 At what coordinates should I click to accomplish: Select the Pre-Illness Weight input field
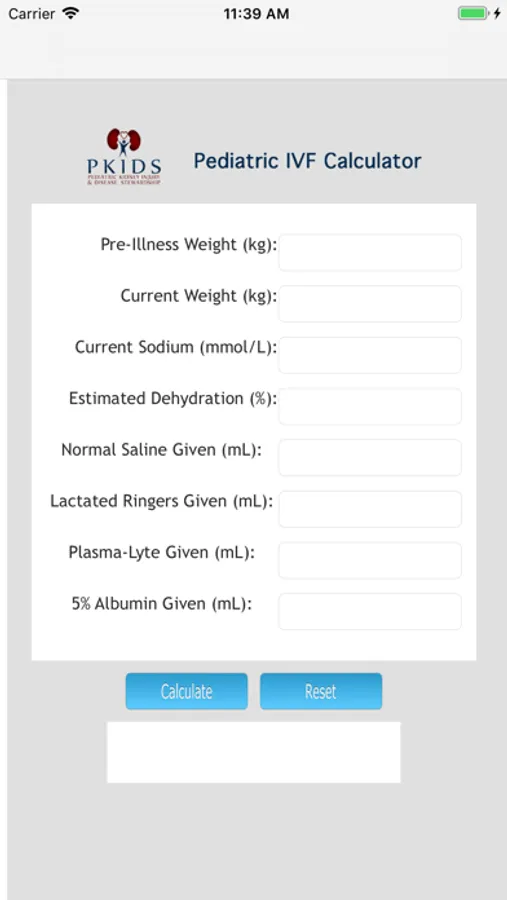tap(370, 253)
